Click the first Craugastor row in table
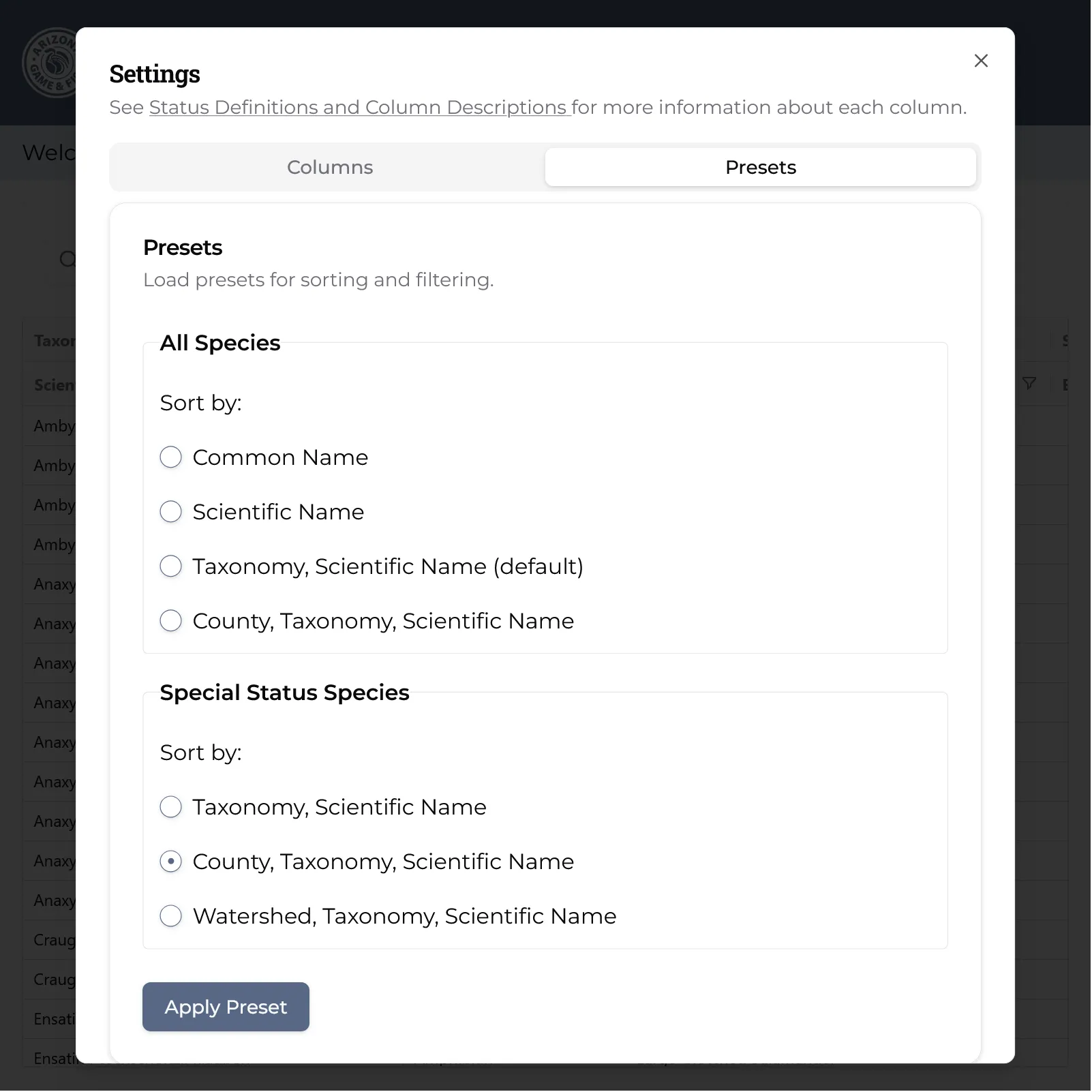 (x=53, y=940)
